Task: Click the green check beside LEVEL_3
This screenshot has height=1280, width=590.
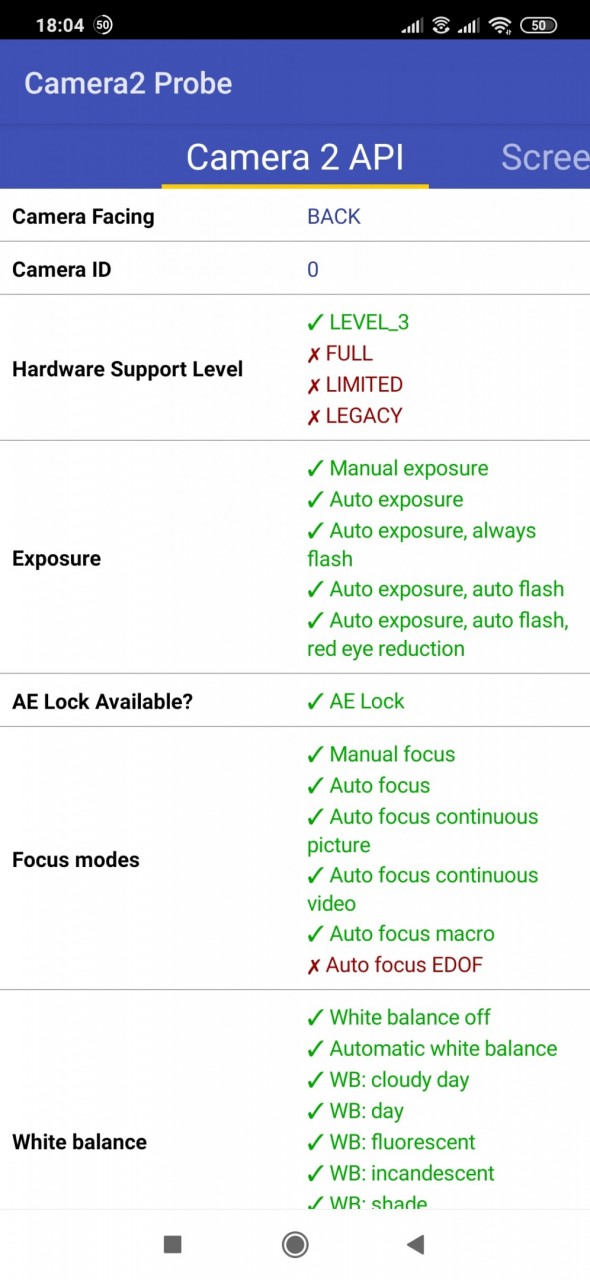Action: point(315,322)
